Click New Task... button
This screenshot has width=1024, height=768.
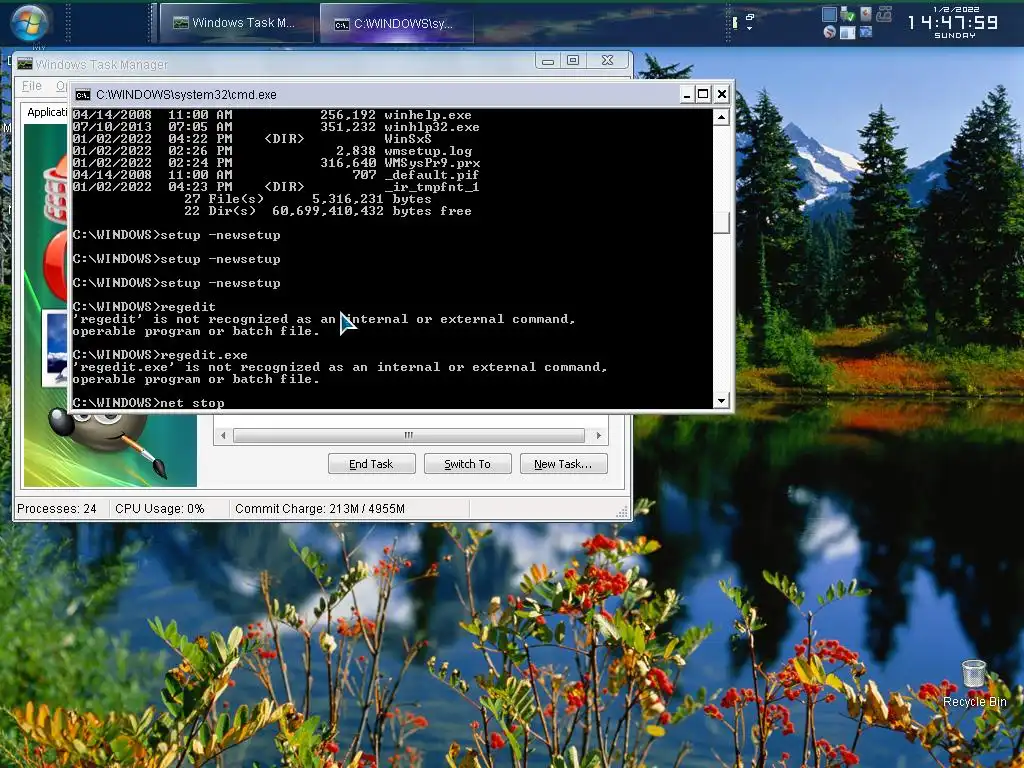(x=563, y=464)
